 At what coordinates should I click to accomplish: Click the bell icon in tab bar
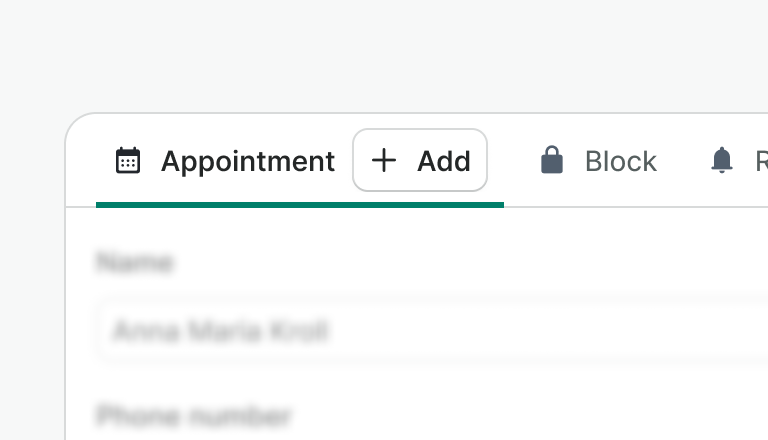[x=722, y=160]
